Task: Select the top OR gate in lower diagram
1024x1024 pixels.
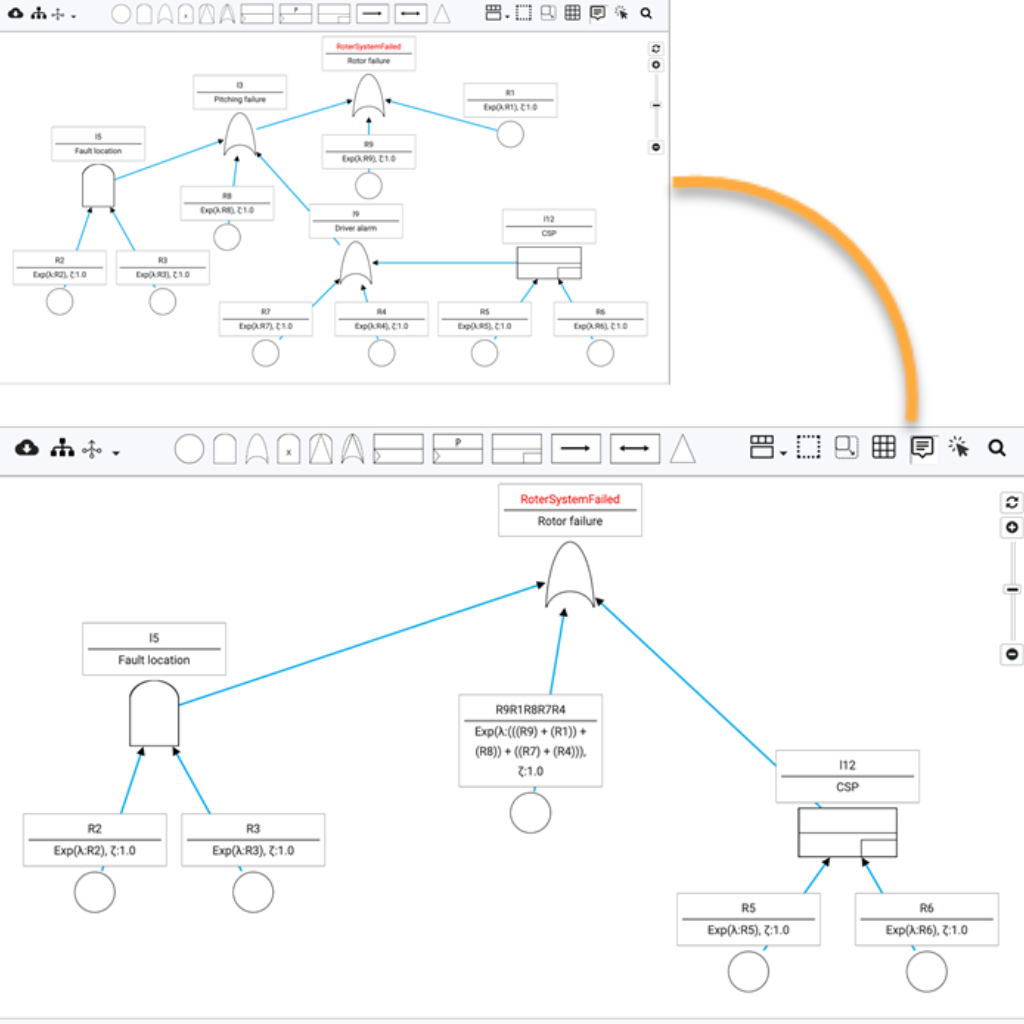Action: [570, 575]
